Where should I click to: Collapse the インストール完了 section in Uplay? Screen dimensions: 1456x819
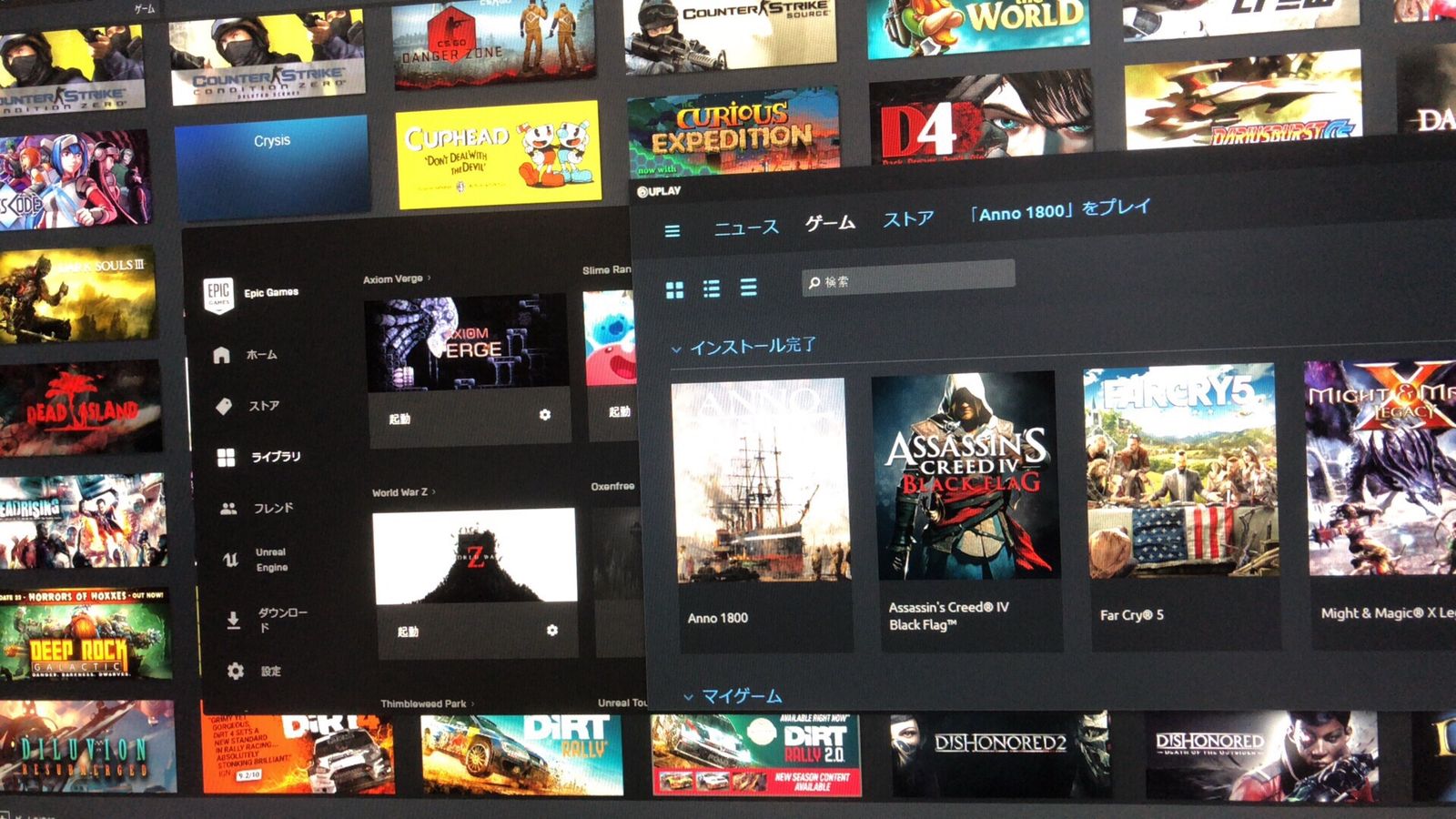coord(676,349)
